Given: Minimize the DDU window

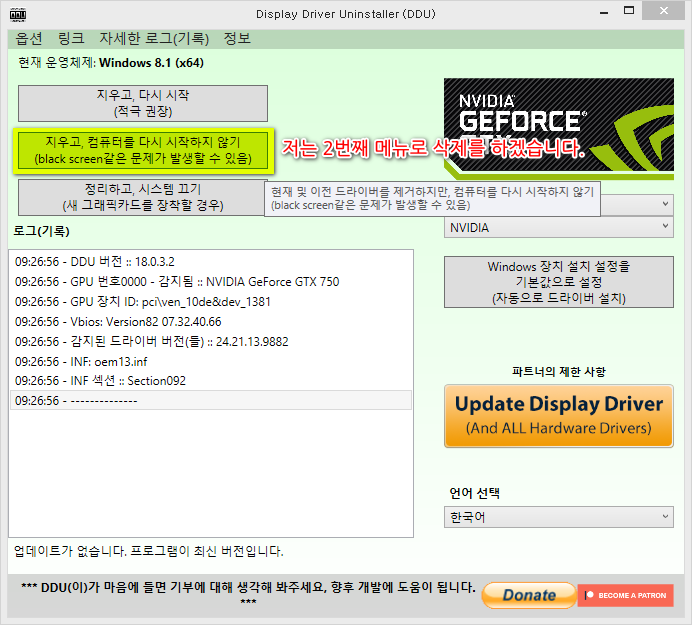Looking at the screenshot, I should [x=604, y=12].
